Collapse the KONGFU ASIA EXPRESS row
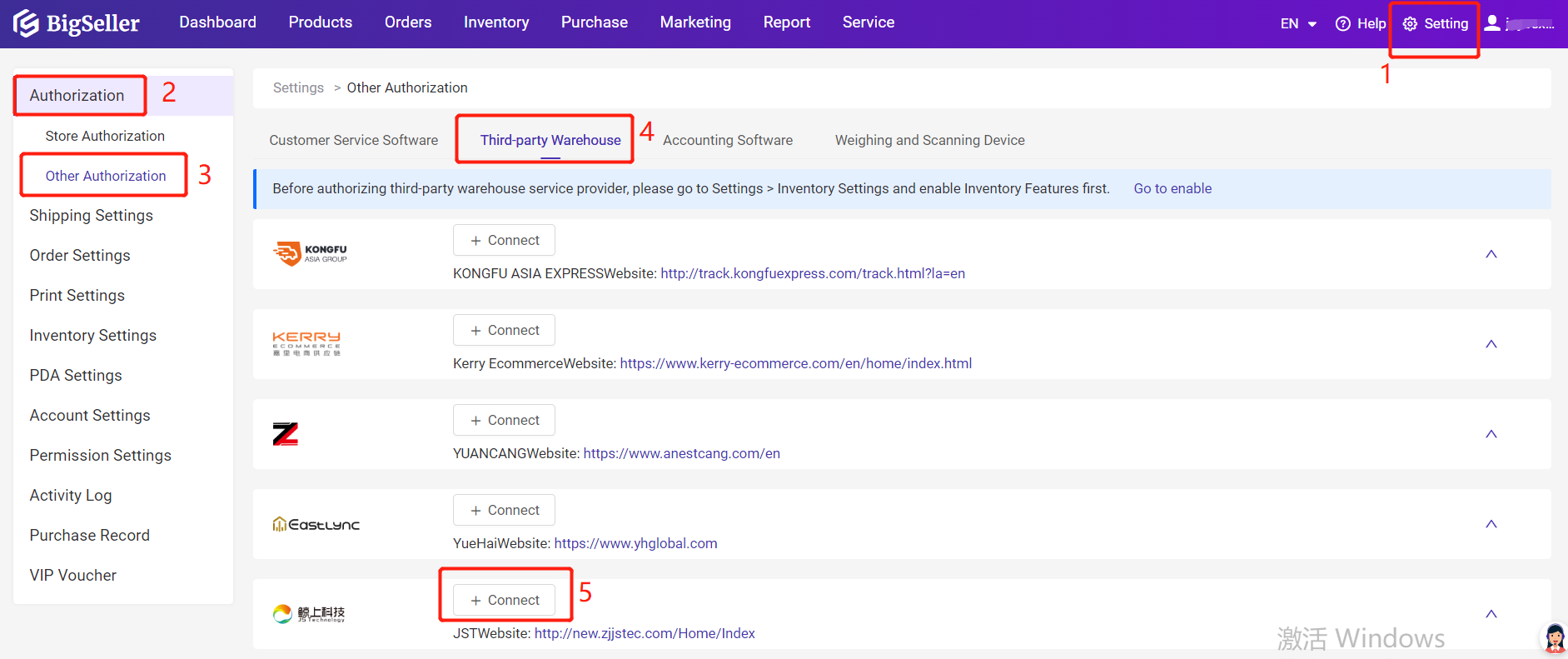 point(1491,254)
